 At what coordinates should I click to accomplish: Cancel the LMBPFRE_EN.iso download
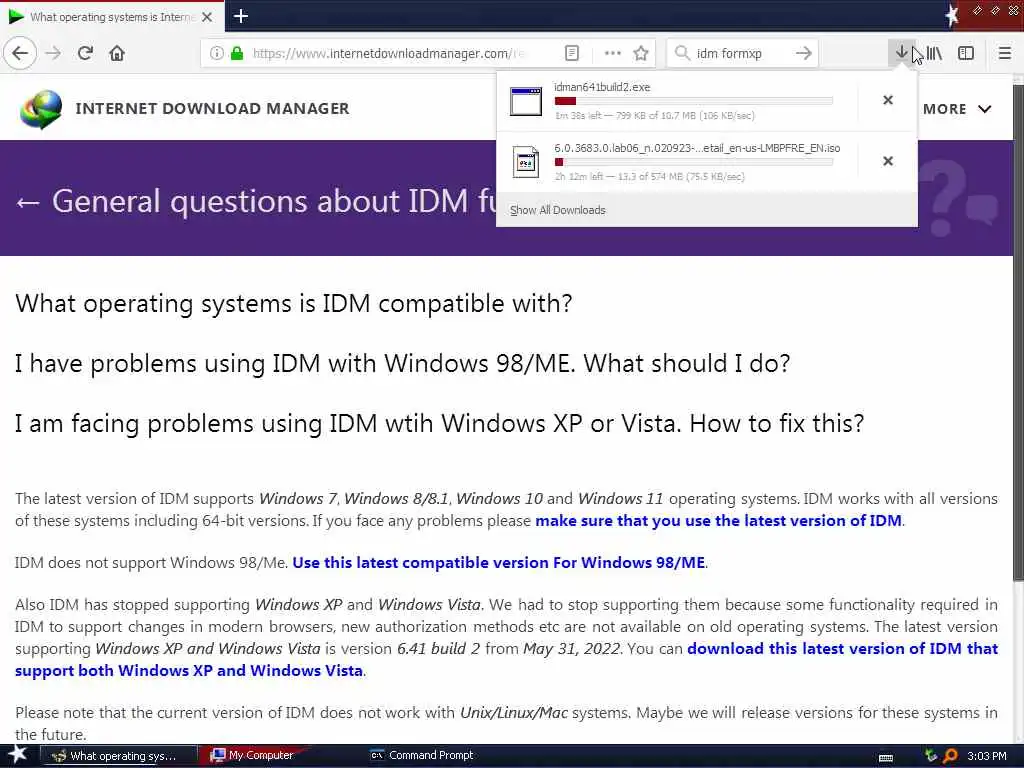point(888,161)
